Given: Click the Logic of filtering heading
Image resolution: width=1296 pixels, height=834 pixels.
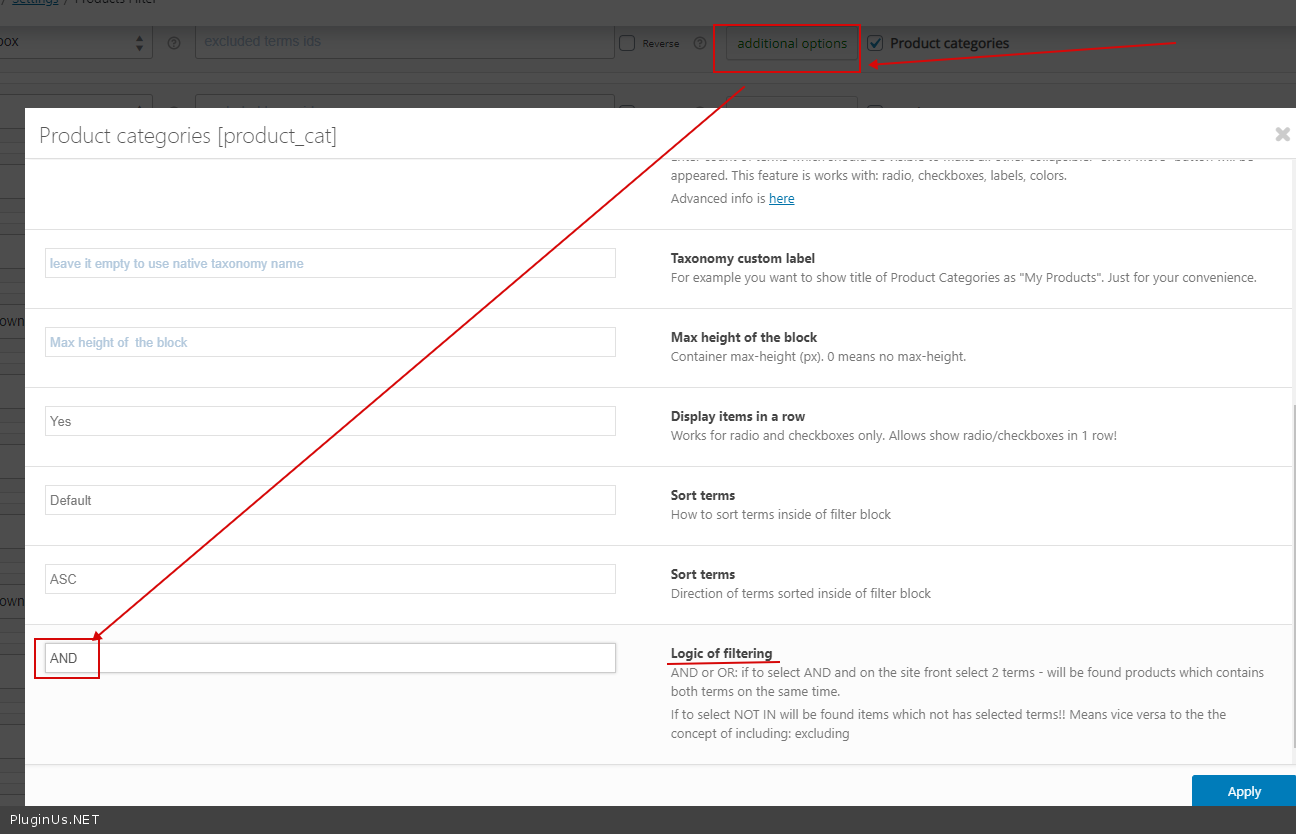Looking at the screenshot, I should [721, 653].
